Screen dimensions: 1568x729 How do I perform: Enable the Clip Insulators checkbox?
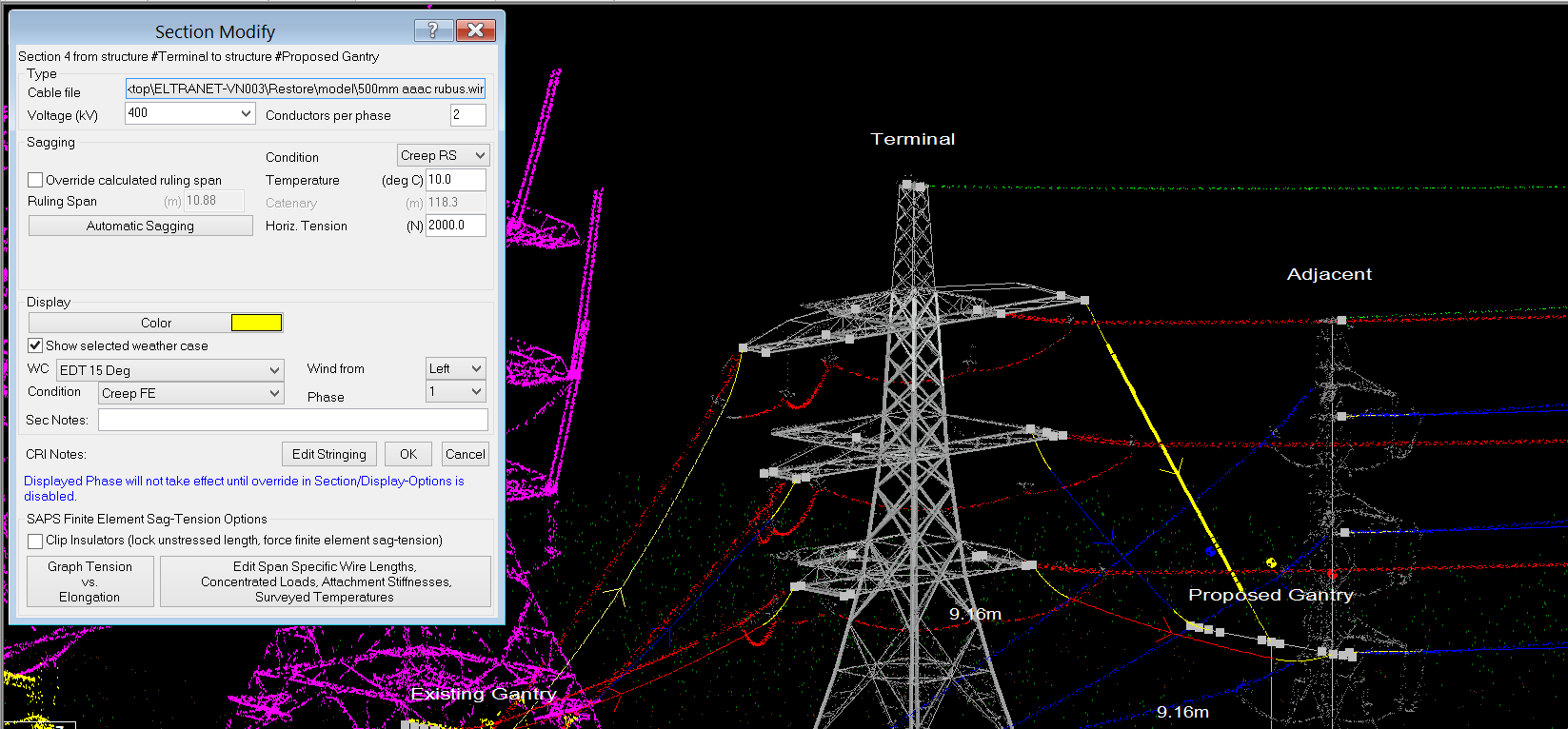[x=35, y=541]
